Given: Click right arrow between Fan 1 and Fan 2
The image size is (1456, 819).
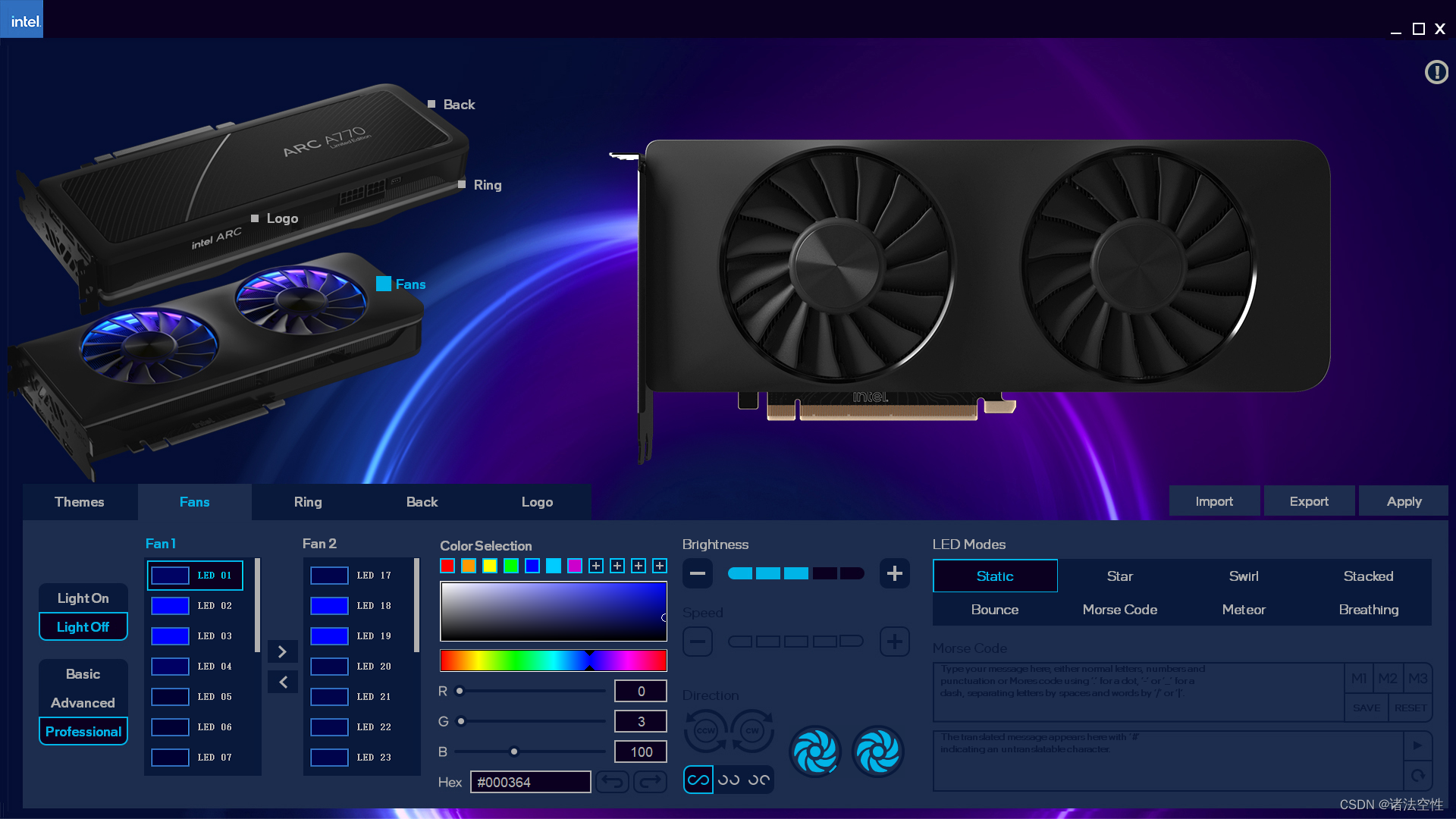Looking at the screenshot, I should (282, 652).
